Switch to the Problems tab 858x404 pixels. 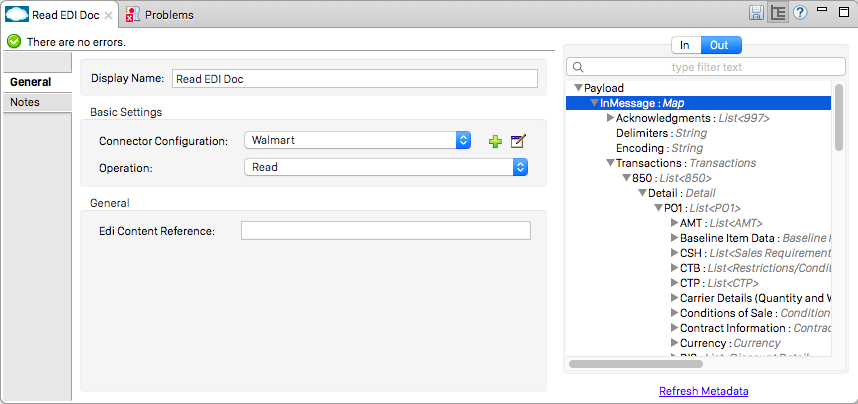[x=168, y=15]
